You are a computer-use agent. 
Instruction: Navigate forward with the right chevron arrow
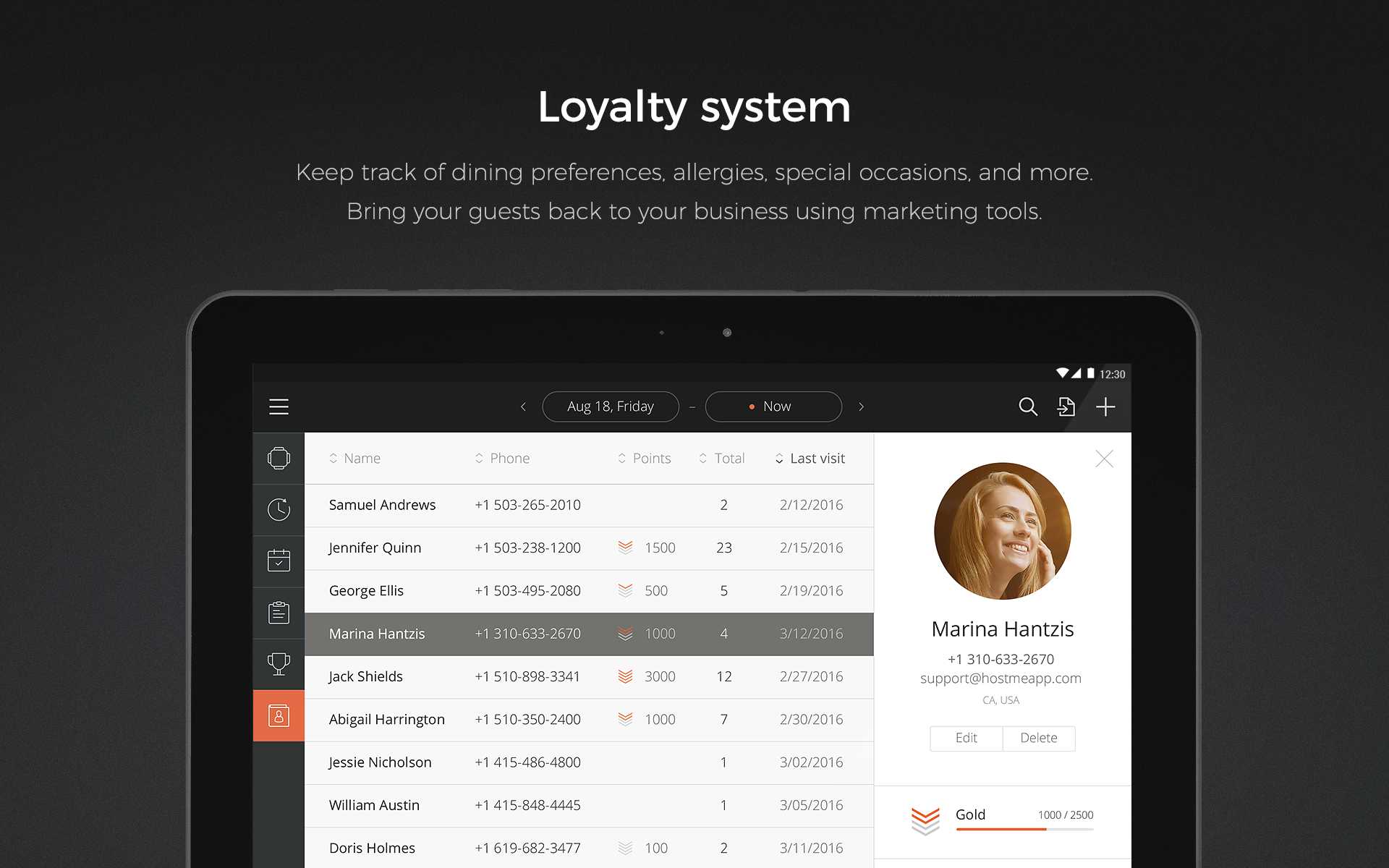861,407
